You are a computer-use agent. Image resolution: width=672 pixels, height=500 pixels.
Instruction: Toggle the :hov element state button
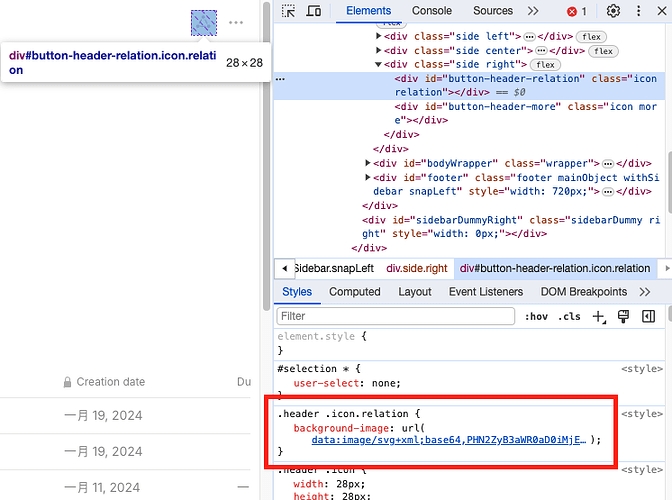point(535,316)
